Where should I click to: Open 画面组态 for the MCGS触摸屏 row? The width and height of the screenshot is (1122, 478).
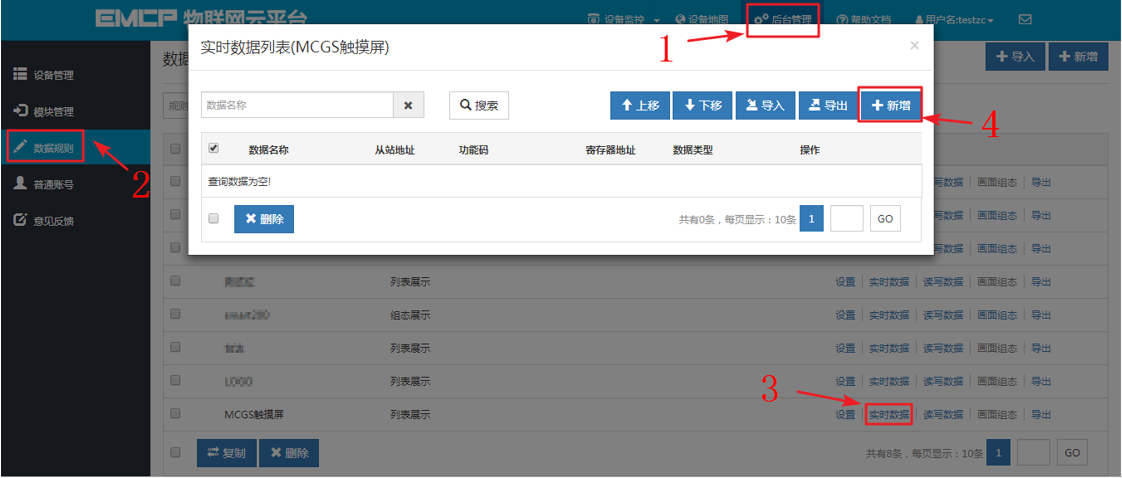(x=997, y=414)
